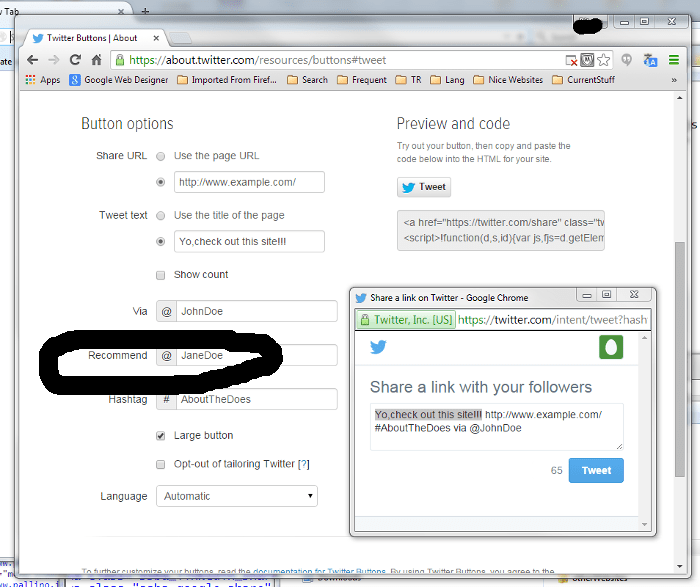
Task: Click the Twitter bird logo in the share popup
Action: pyautogui.click(x=378, y=347)
